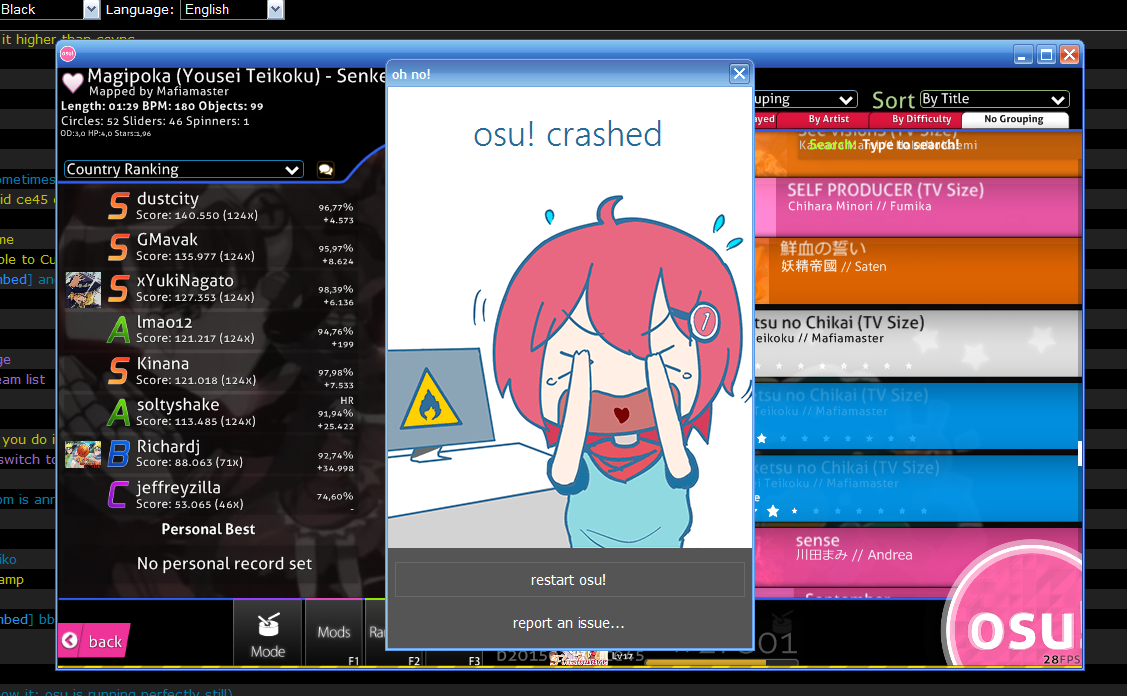This screenshot has height=696, width=1127.
Task: Select the By Difficulty tab
Action: [x=921, y=119]
